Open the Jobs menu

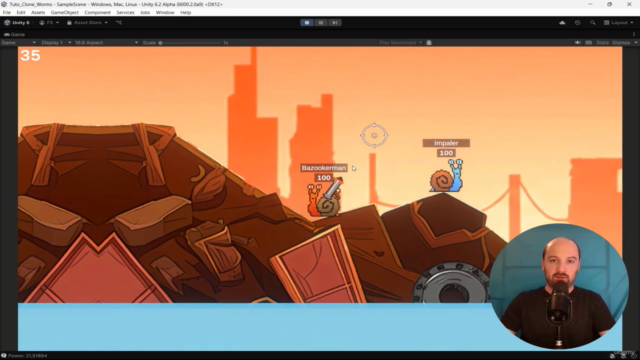tap(145, 13)
